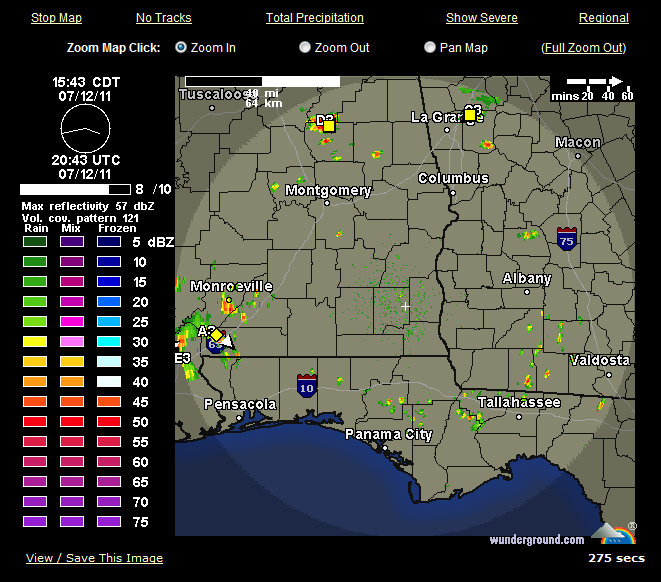Click the Macon city label
Viewport: 661px width, 582px height.
578,142
